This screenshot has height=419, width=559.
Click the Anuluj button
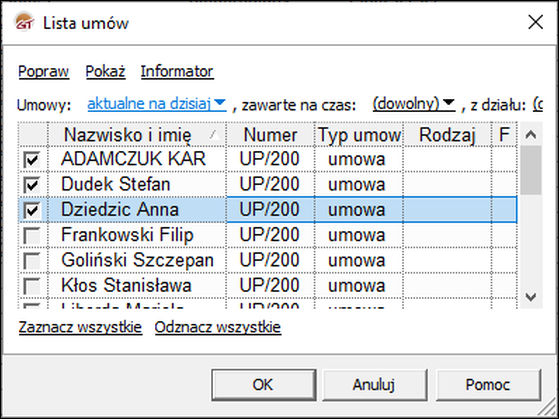tap(374, 385)
